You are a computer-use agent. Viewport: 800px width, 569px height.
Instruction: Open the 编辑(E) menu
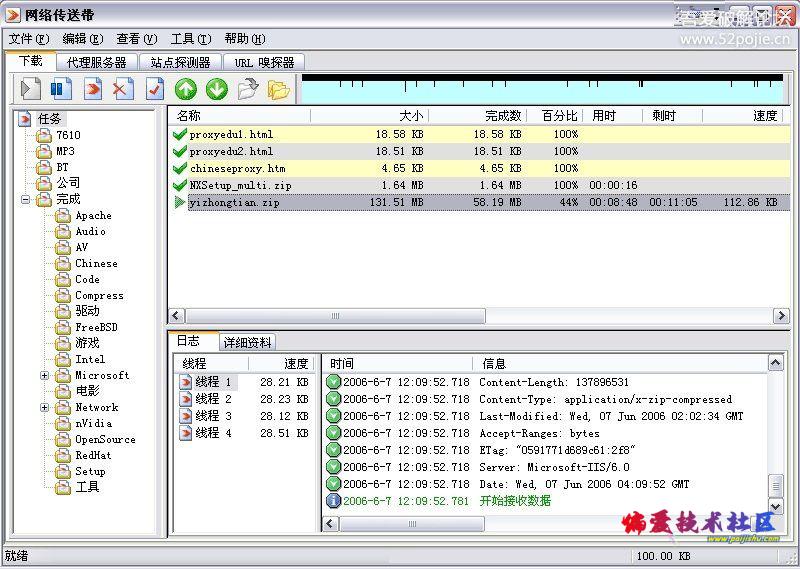coord(83,39)
